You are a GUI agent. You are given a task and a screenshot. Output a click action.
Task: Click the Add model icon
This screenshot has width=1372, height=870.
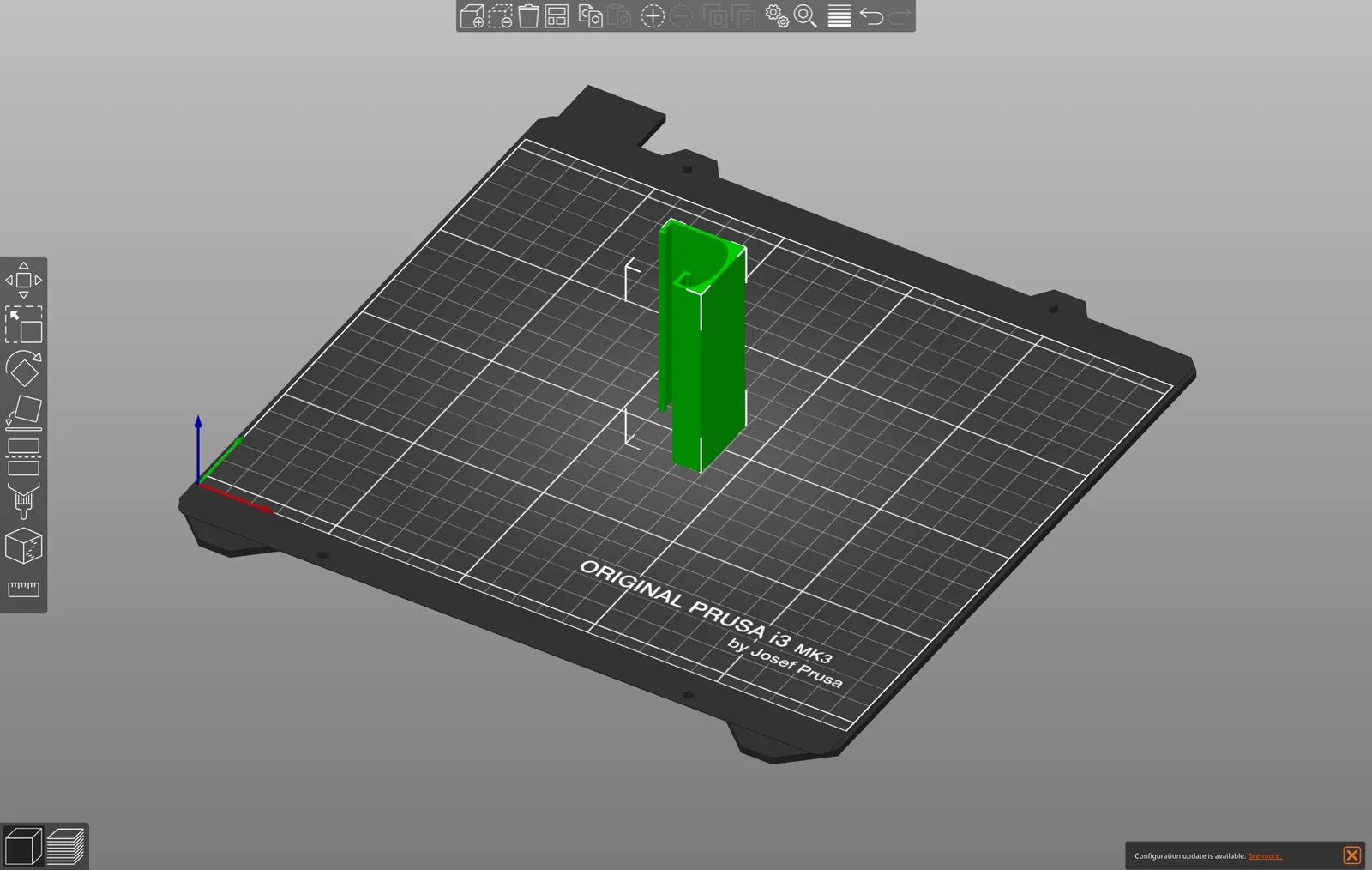472,16
